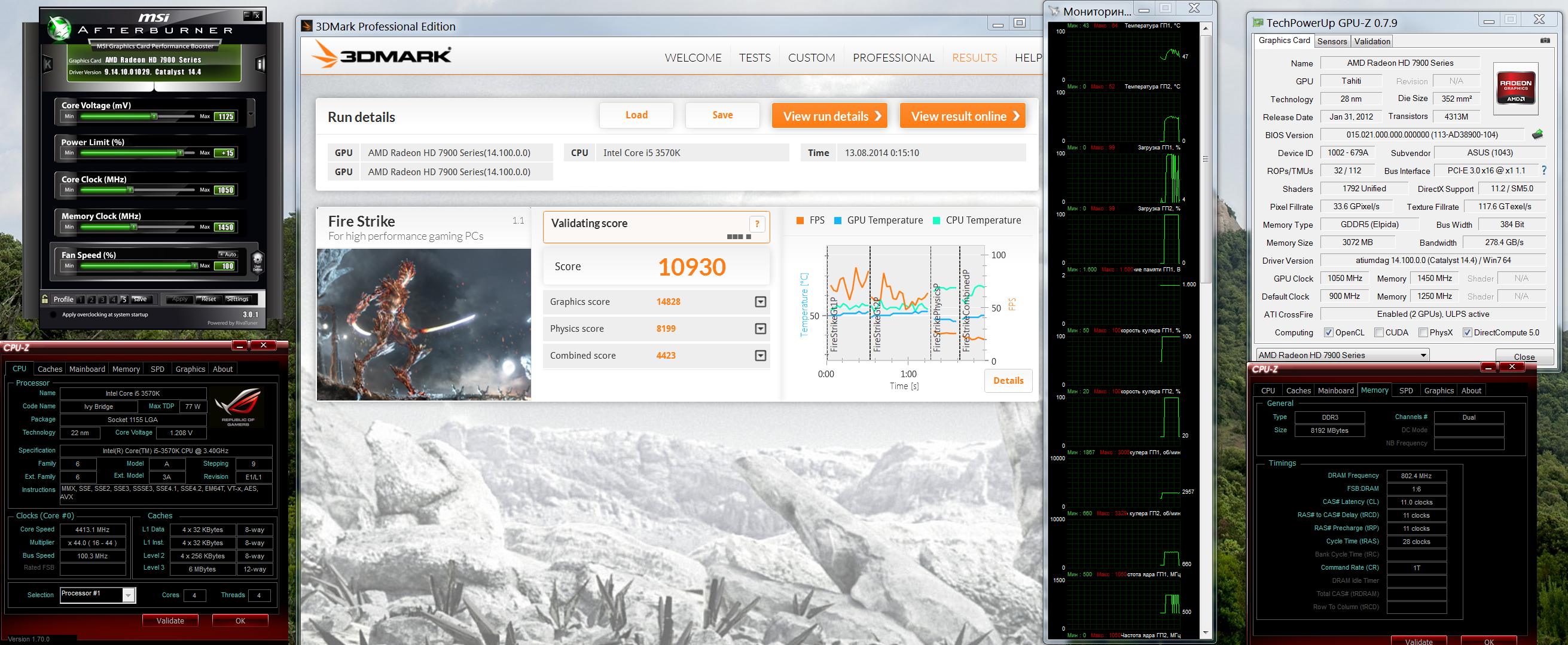The width and height of the screenshot is (1568, 645).
Task: Click Validate in the processor CPU-Z window
Action: pyautogui.click(x=170, y=620)
